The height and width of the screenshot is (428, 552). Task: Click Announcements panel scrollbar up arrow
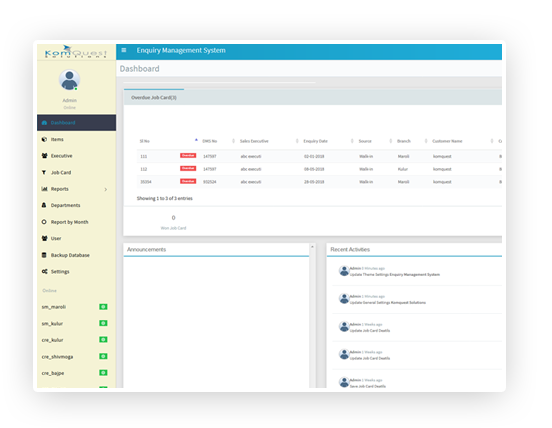pos(312,247)
